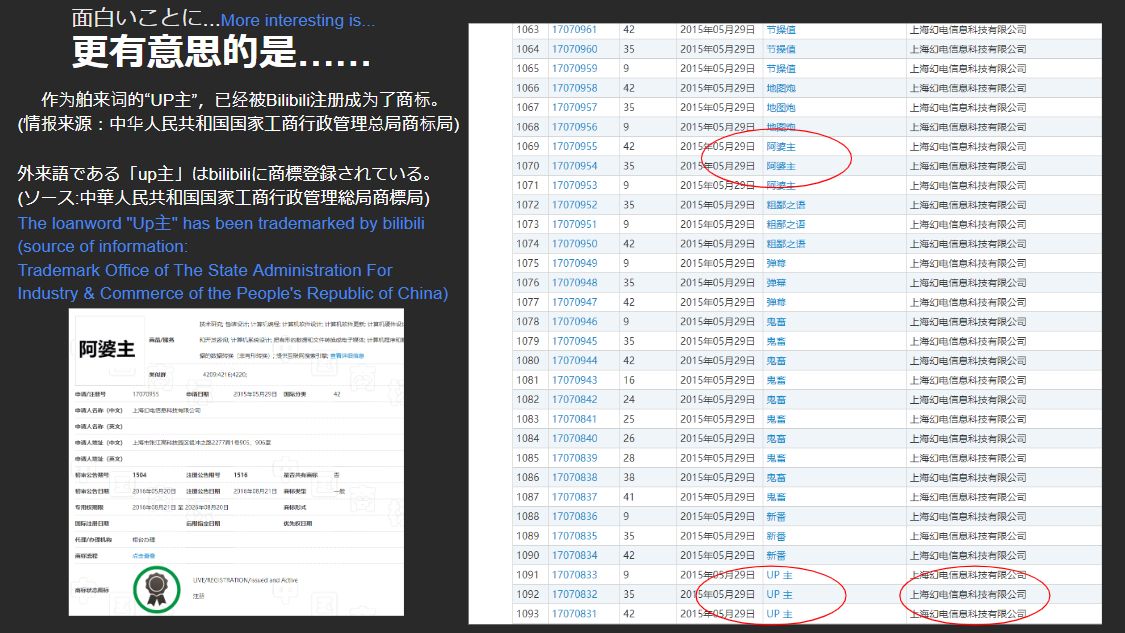The height and width of the screenshot is (633, 1125).
Task: Select class number 38 in row 1086
Action: [629, 477]
